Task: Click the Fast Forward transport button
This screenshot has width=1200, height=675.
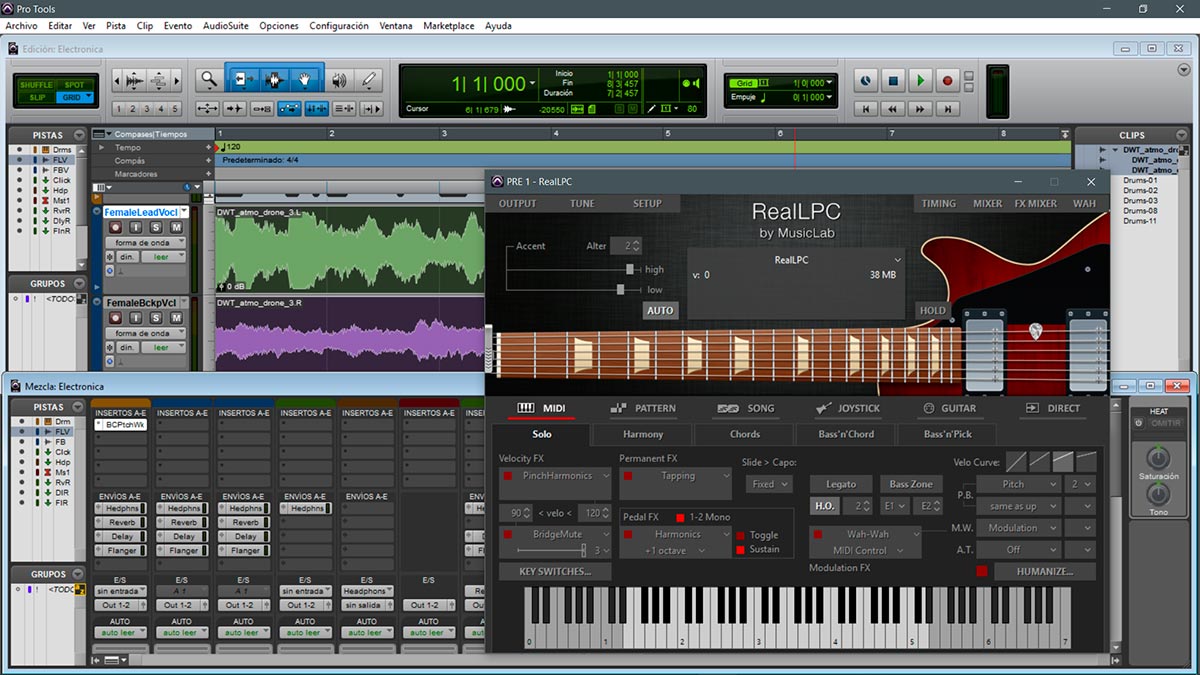Action: coord(920,108)
